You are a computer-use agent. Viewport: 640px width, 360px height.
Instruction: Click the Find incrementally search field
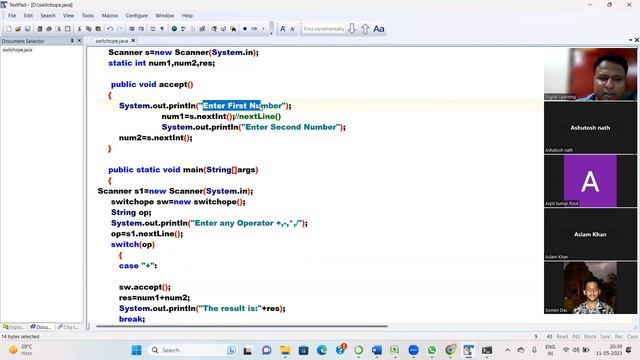[x=324, y=29]
